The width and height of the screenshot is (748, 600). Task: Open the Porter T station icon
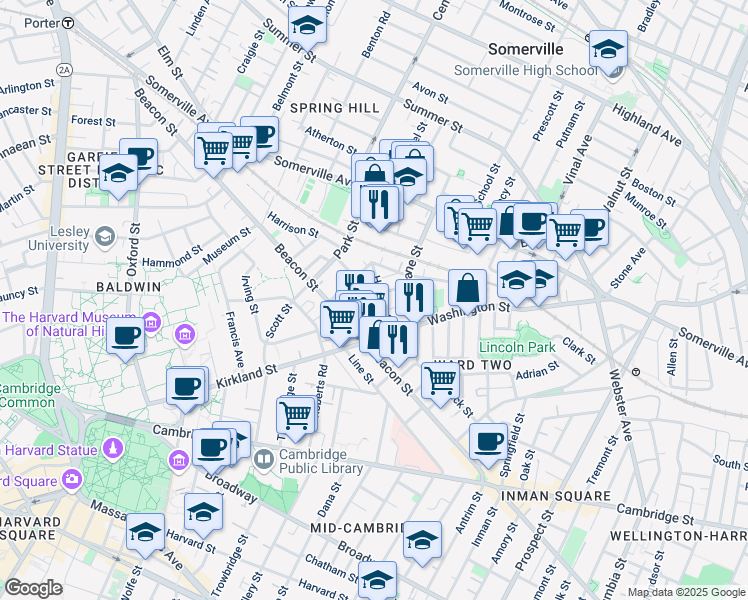[69, 23]
